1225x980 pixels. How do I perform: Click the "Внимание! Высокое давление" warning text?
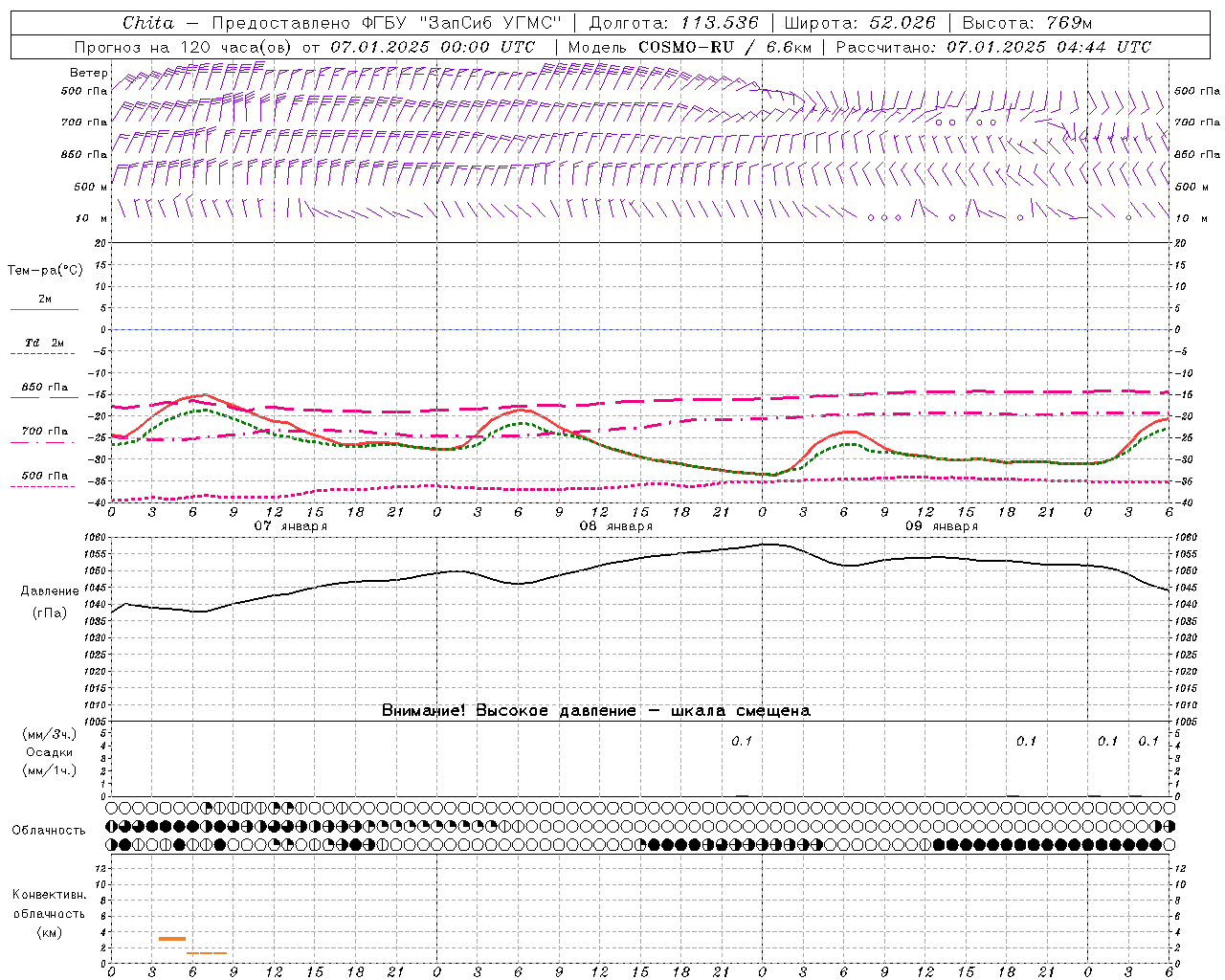pos(509,711)
